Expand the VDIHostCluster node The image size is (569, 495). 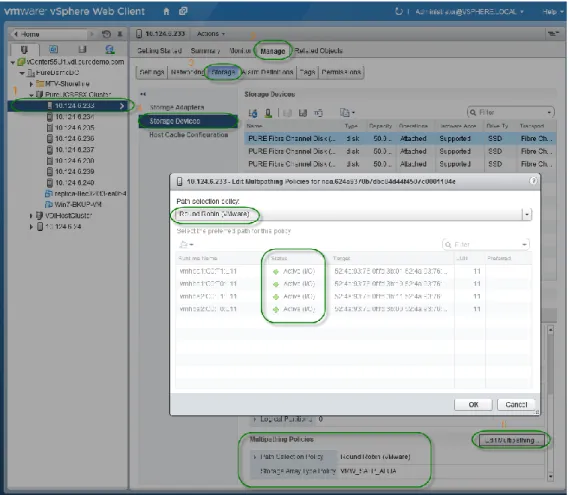tap(31, 216)
